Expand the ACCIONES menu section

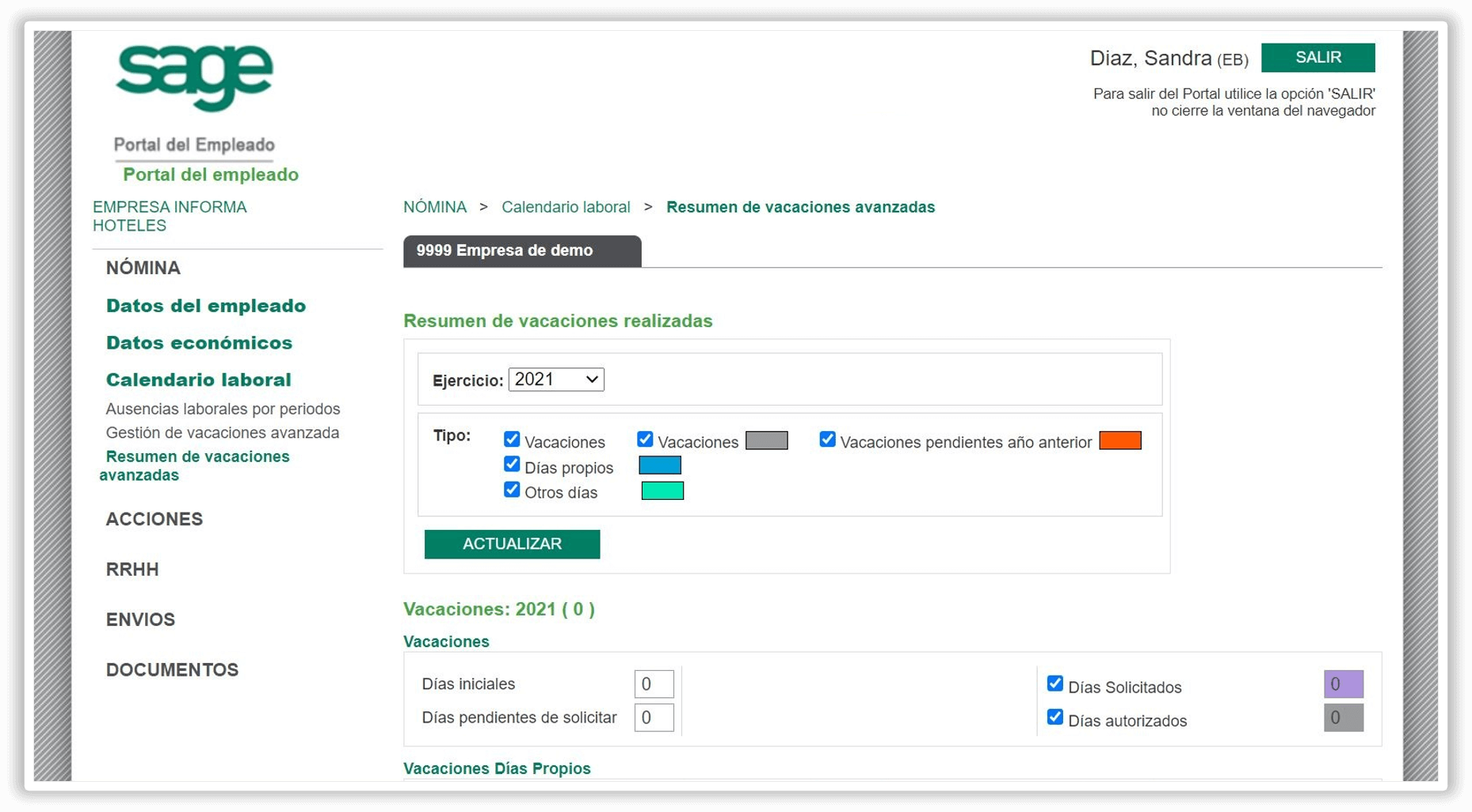154,519
